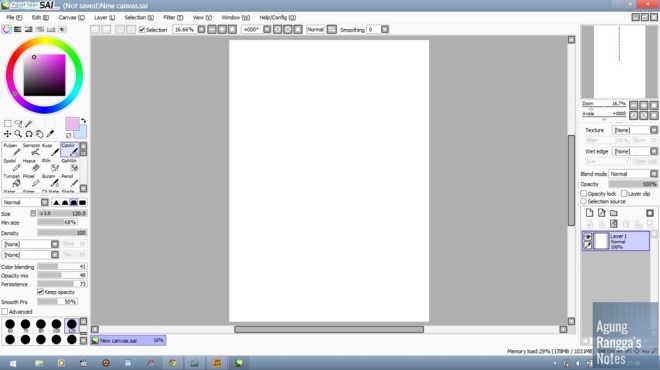This screenshot has height=370, width=660.
Task: Select the 120 brush size preset
Action: [x=72, y=325]
